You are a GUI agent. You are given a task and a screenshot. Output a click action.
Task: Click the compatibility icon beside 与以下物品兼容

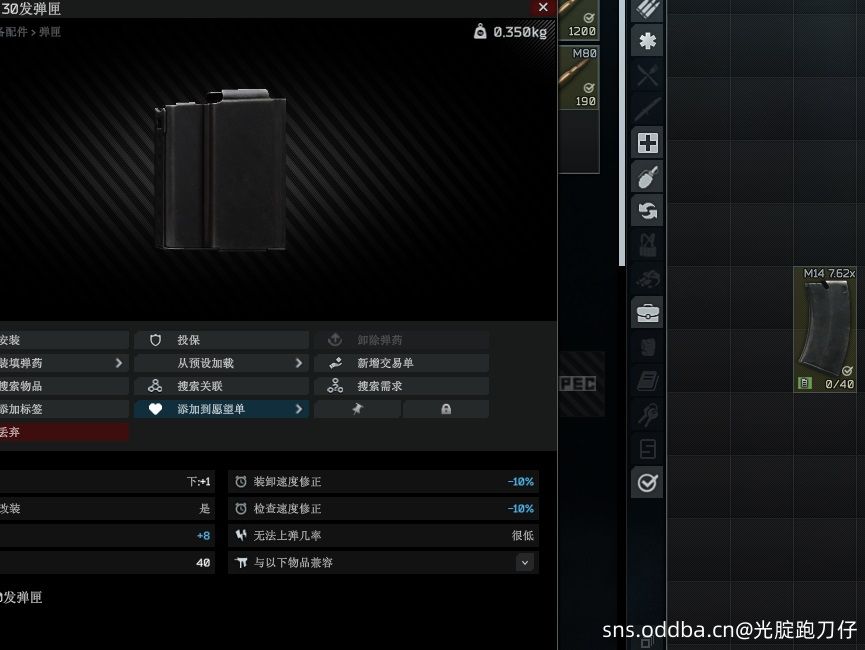pyautogui.click(x=241, y=562)
